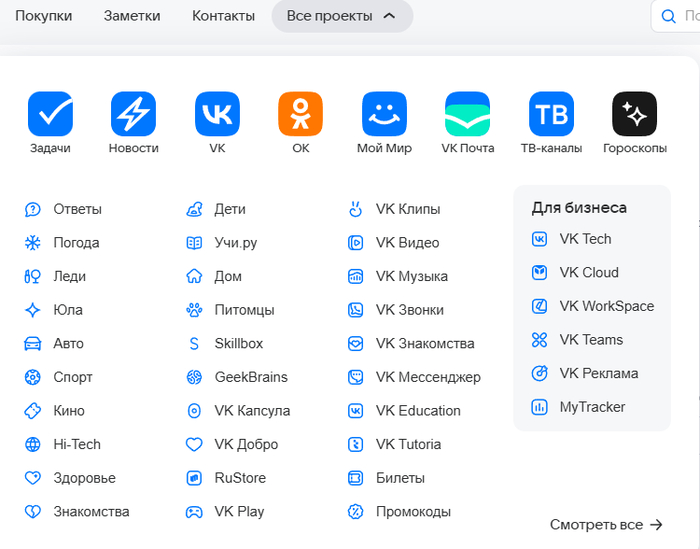700x549 pixels.
Task: Click the Смотреть все link
Action: coord(606,524)
